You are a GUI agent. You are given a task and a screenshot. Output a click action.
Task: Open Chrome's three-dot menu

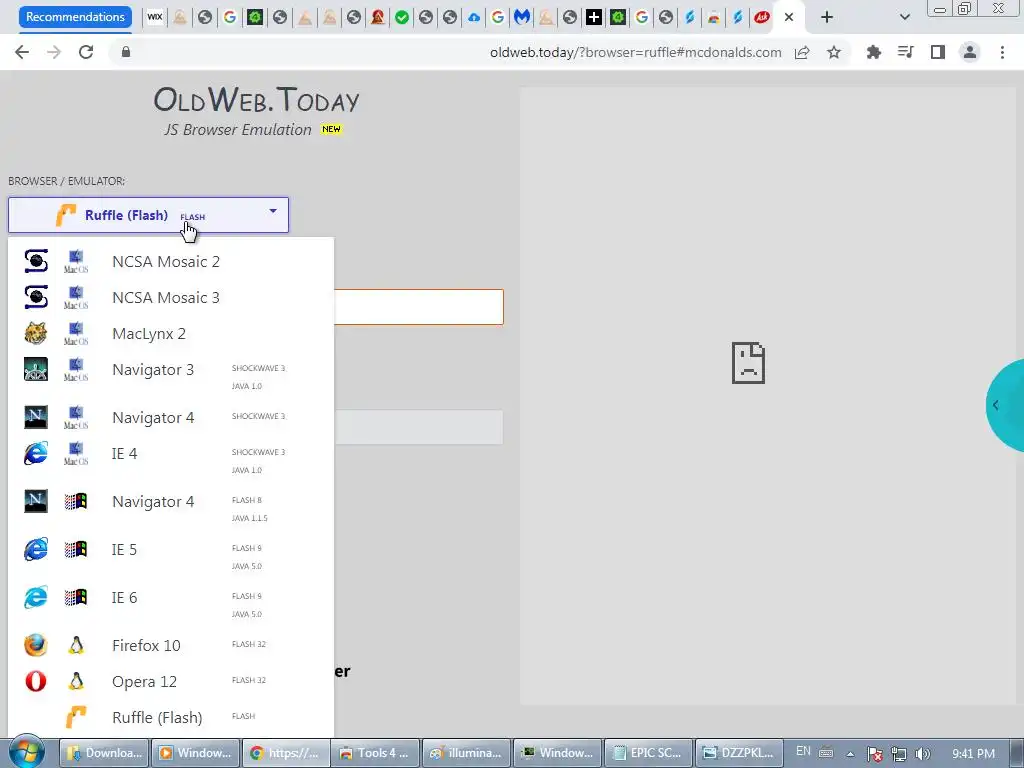coord(1002,52)
